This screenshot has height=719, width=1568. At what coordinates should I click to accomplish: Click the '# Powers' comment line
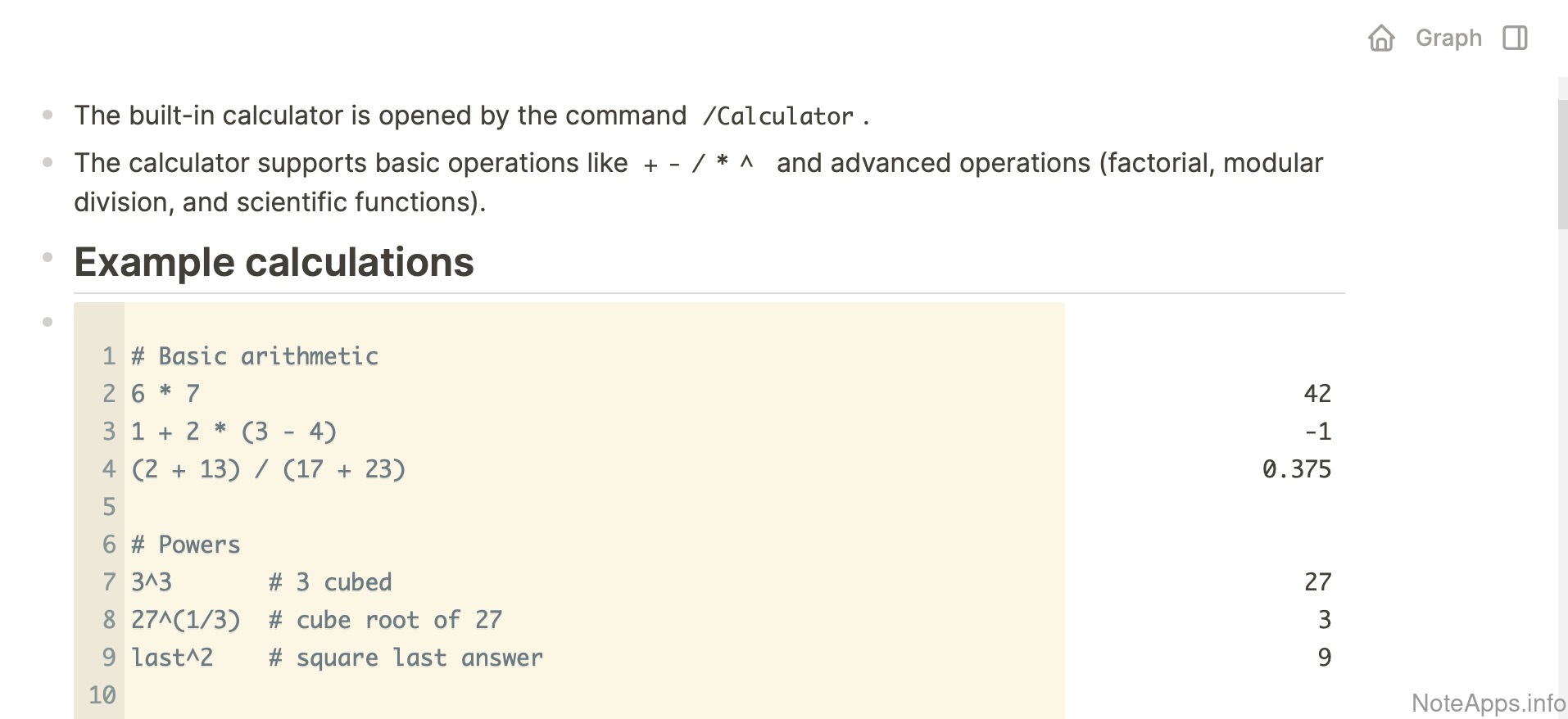(x=186, y=545)
